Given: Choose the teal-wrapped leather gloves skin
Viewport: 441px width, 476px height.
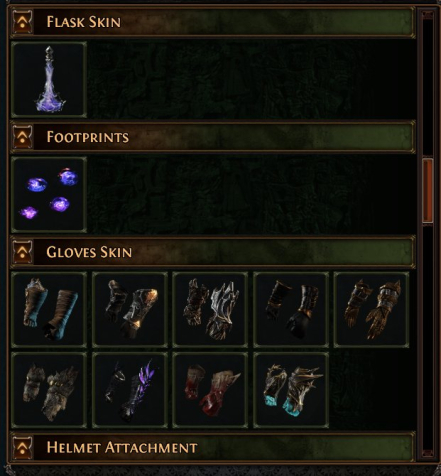Looking at the screenshot, I should (49, 310).
